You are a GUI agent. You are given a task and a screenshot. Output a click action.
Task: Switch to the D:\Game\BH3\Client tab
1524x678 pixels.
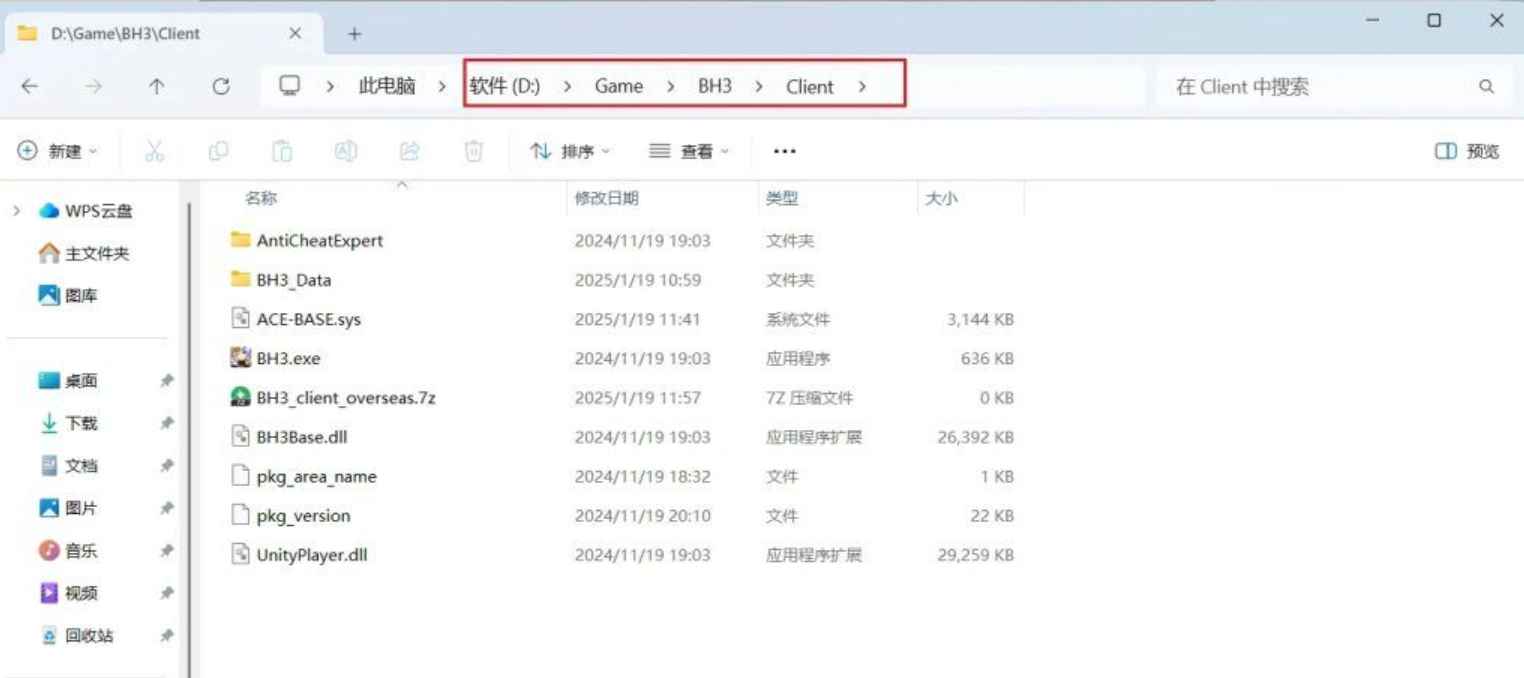pyautogui.click(x=150, y=31)
